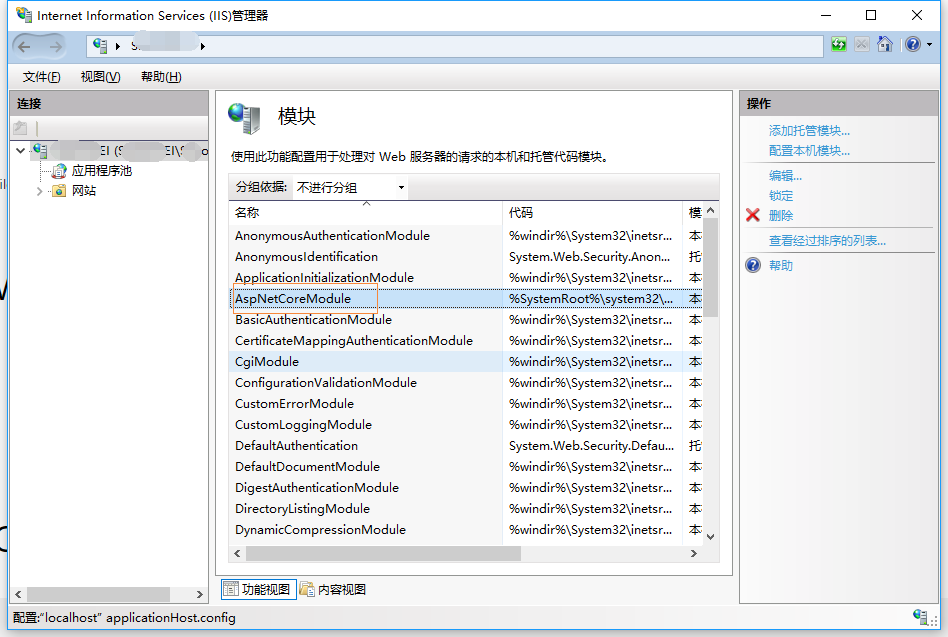948x637 pixels.
Task: Open the 文件 menu
Action: (x=41, y=77)
